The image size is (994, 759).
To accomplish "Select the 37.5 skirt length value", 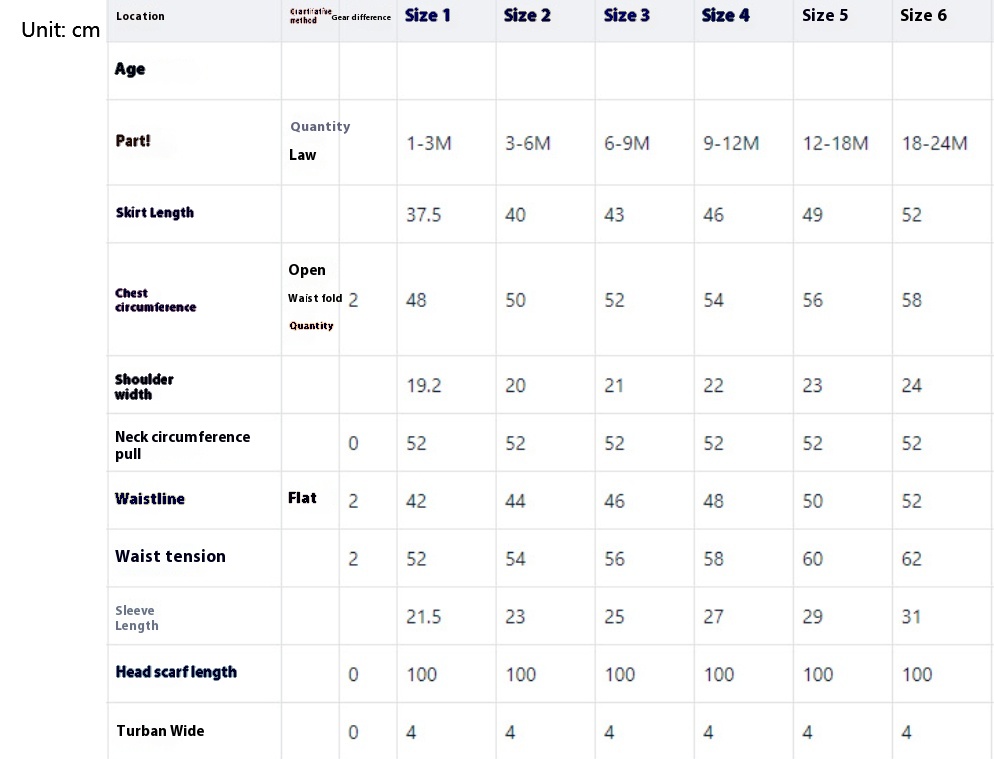I will tap(424, 215).
